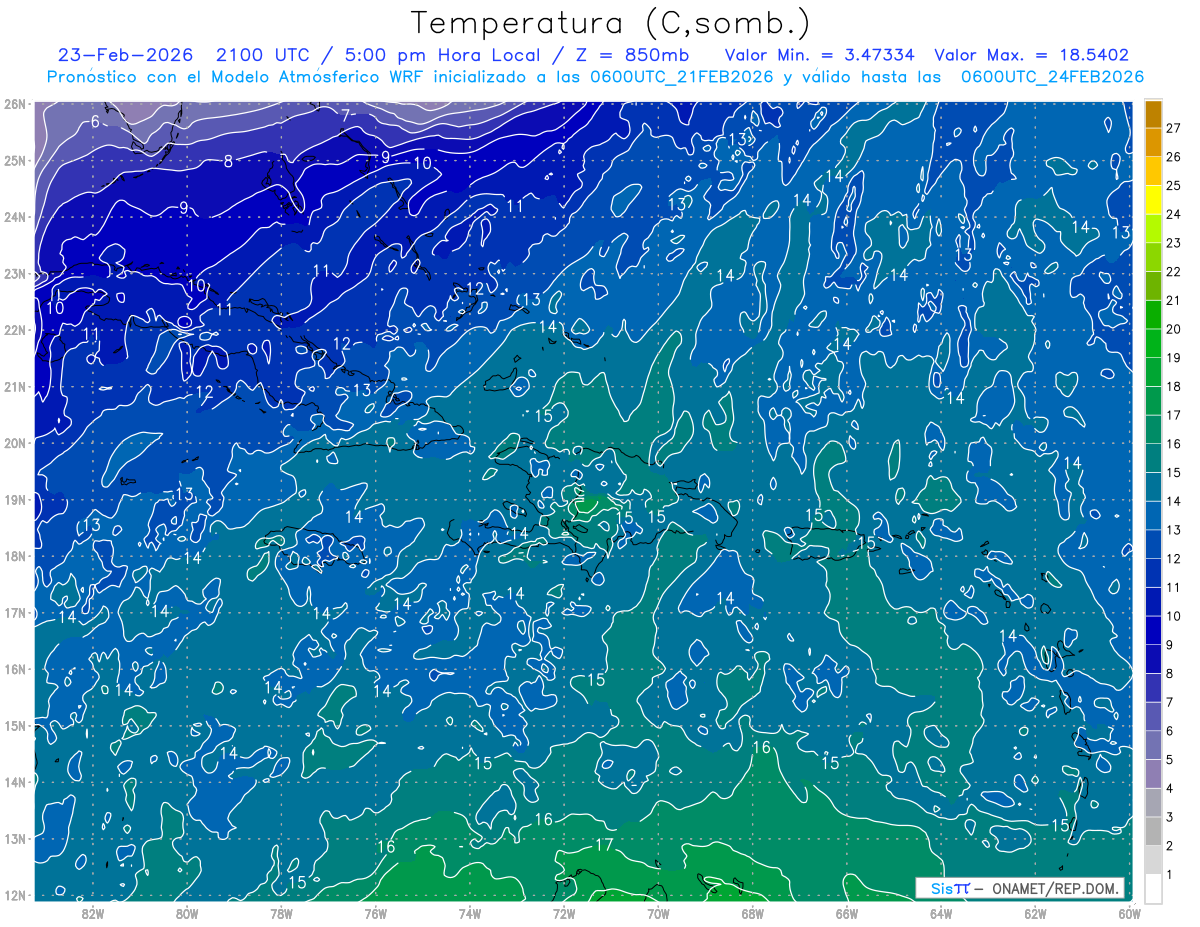Click the "21N" latitude axis label
This screenshot has width=1200, height=927.
pos(14,386)
